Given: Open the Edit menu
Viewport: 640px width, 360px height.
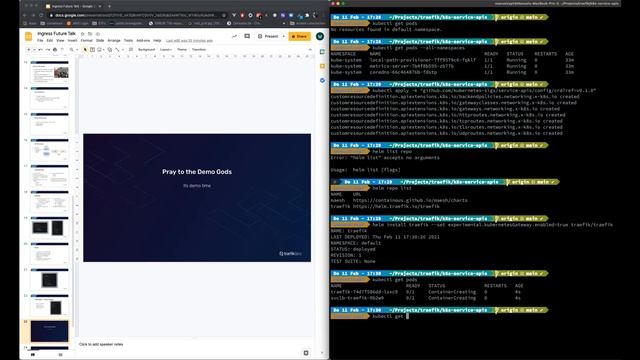Looking at the screenshot, I should coord(50,41).
